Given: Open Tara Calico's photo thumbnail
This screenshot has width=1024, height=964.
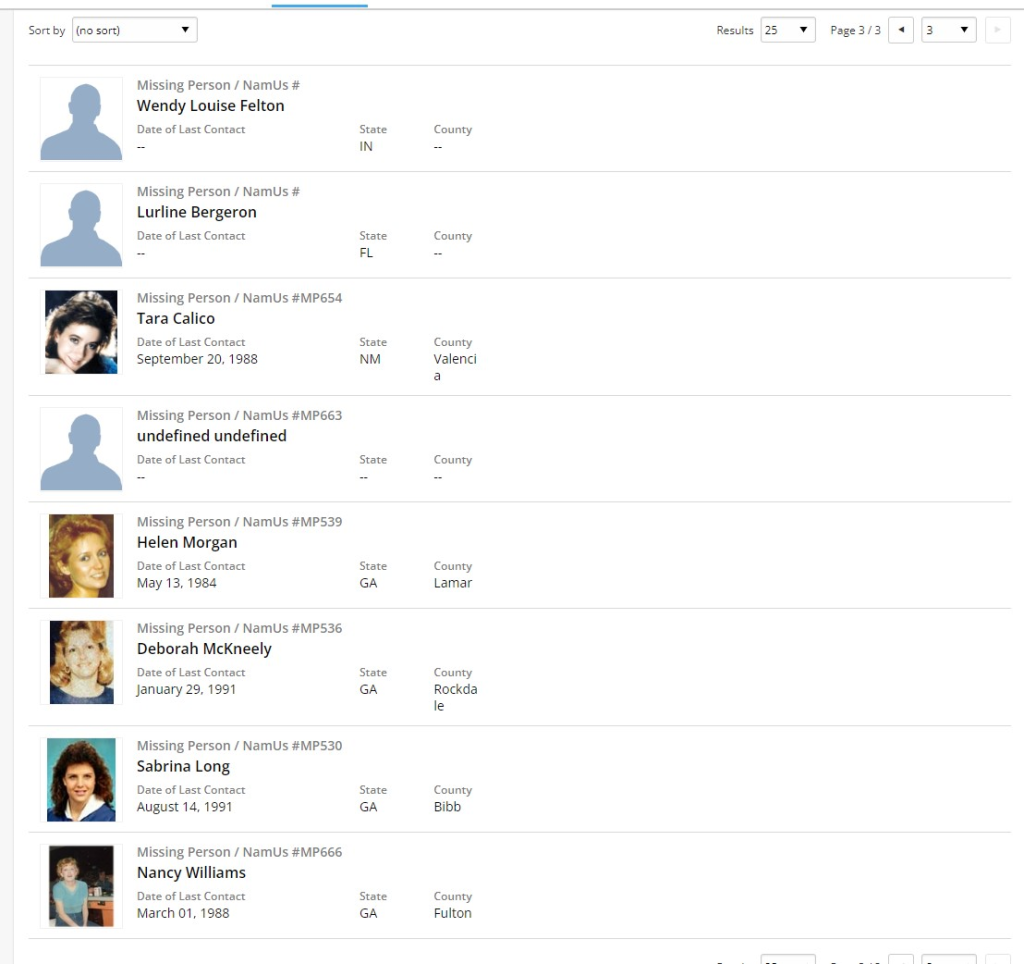Looking at the screenshot, I should [81, 333].
